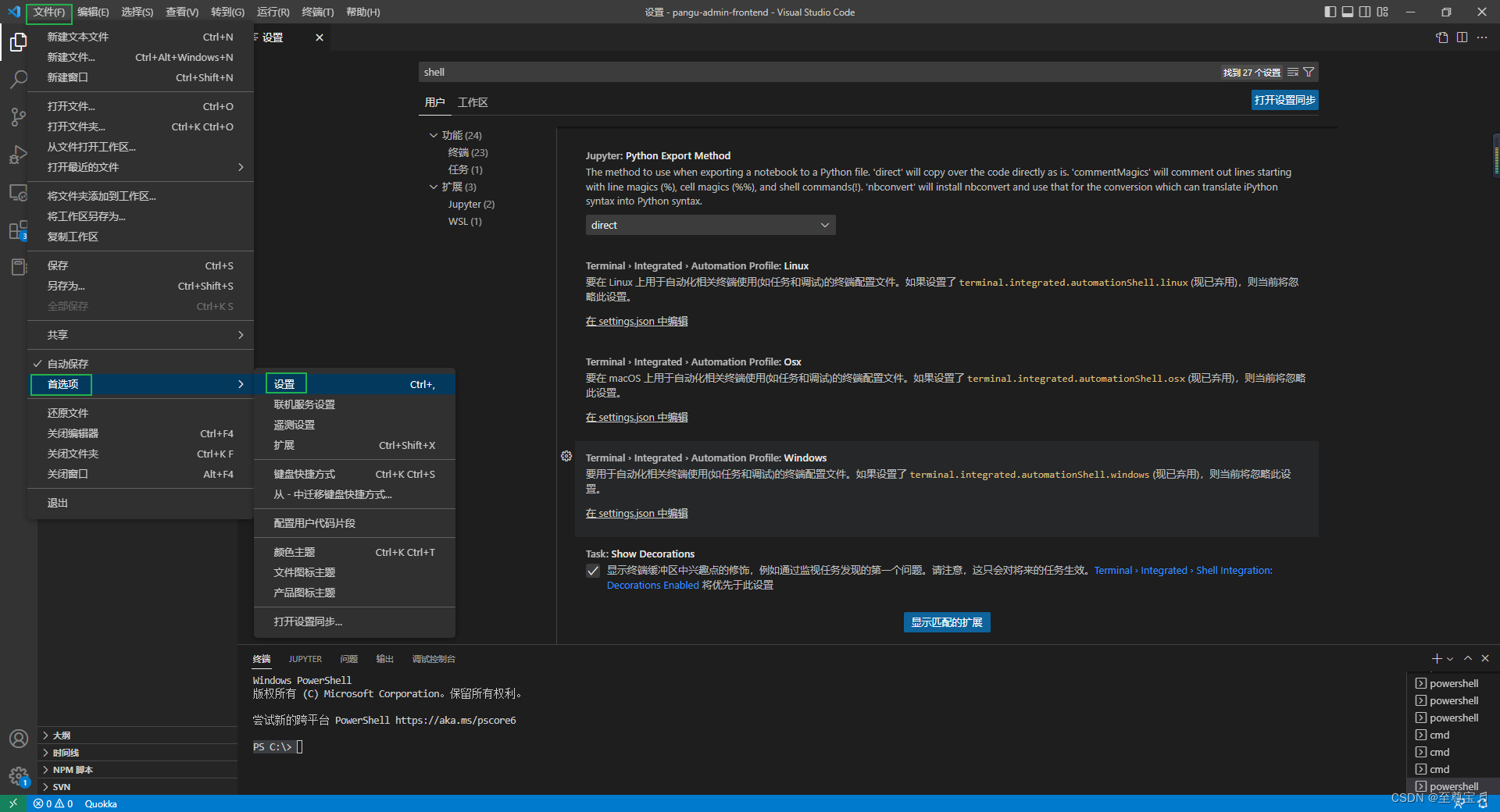
Task: Open the Terminal menu in menu bar
Action: [x=317, y=12]
